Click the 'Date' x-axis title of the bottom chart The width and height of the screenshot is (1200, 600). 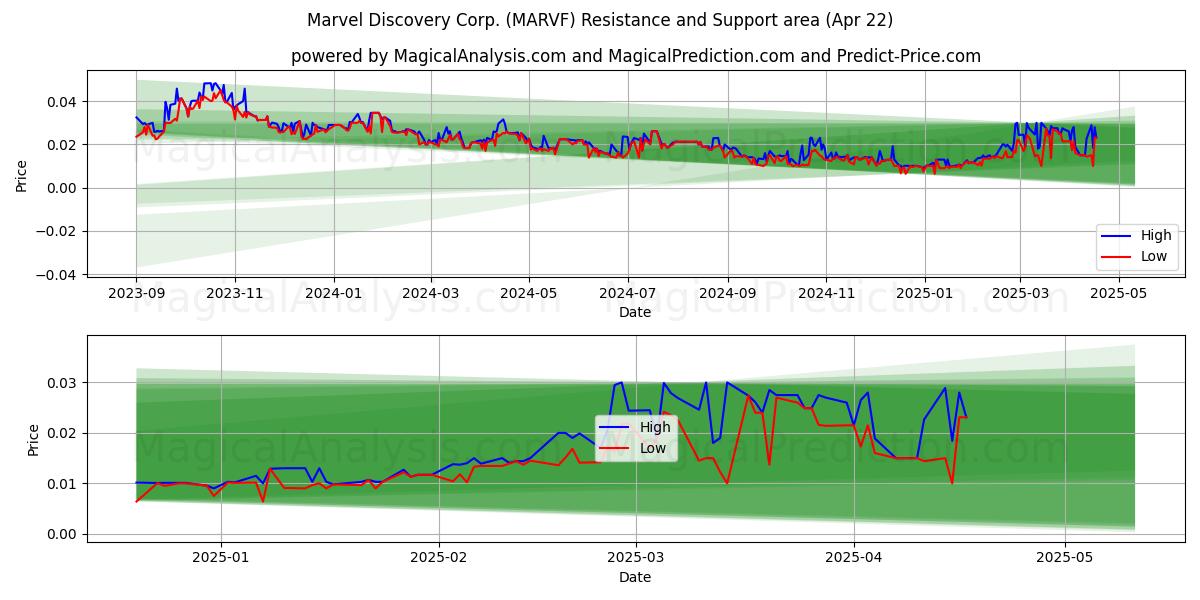coord(635,577)
